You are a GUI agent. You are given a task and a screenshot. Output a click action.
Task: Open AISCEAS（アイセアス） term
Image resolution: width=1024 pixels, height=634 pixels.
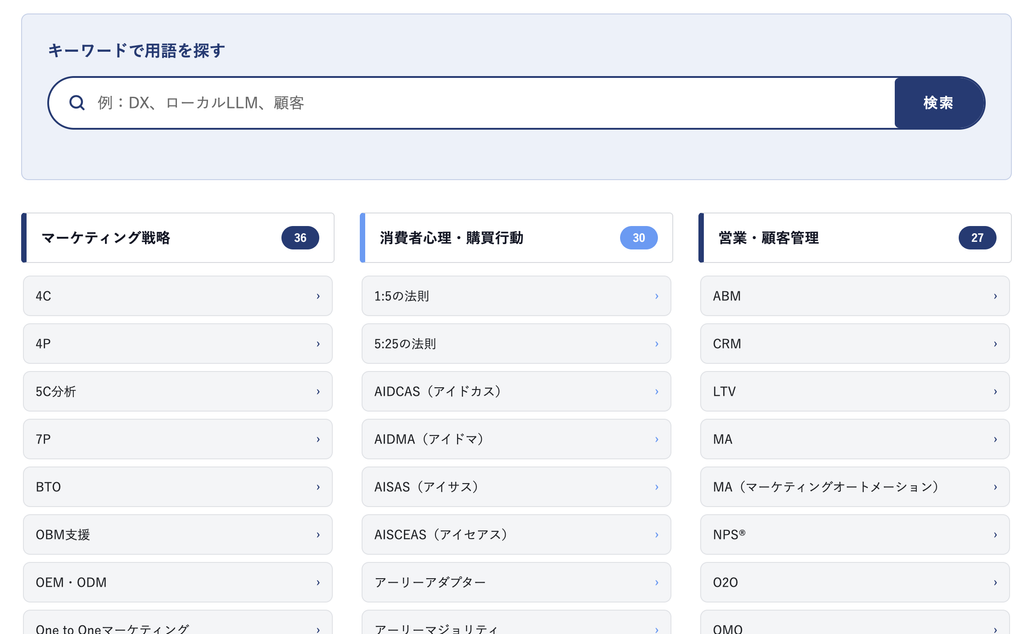click(516, 534)
